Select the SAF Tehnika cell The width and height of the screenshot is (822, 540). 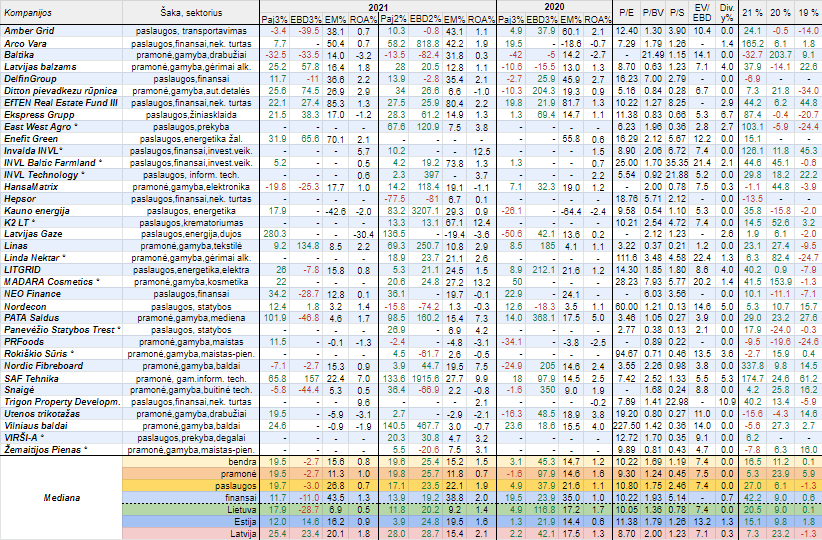point(61,378)
